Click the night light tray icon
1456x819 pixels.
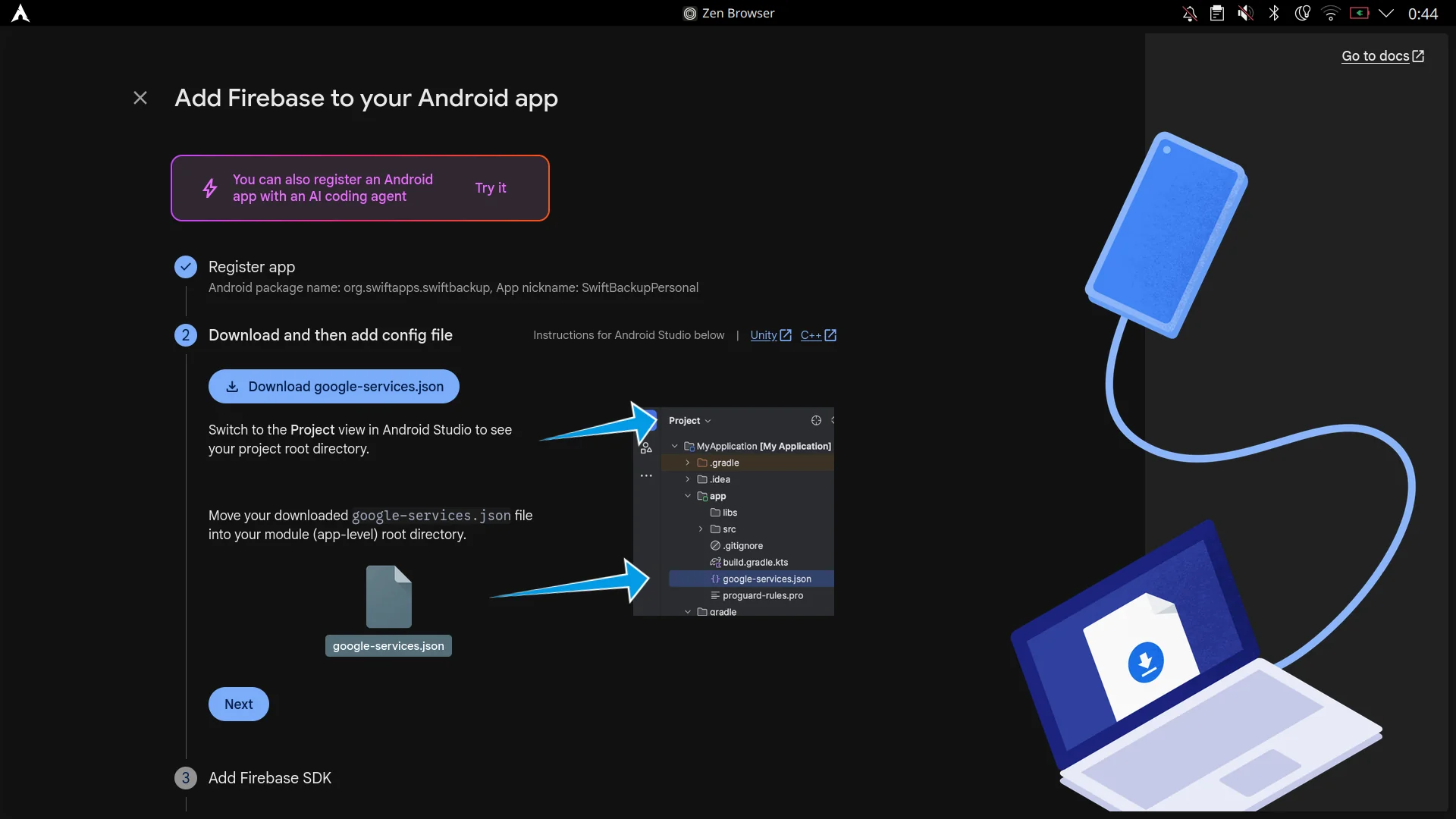[1302, 13]
